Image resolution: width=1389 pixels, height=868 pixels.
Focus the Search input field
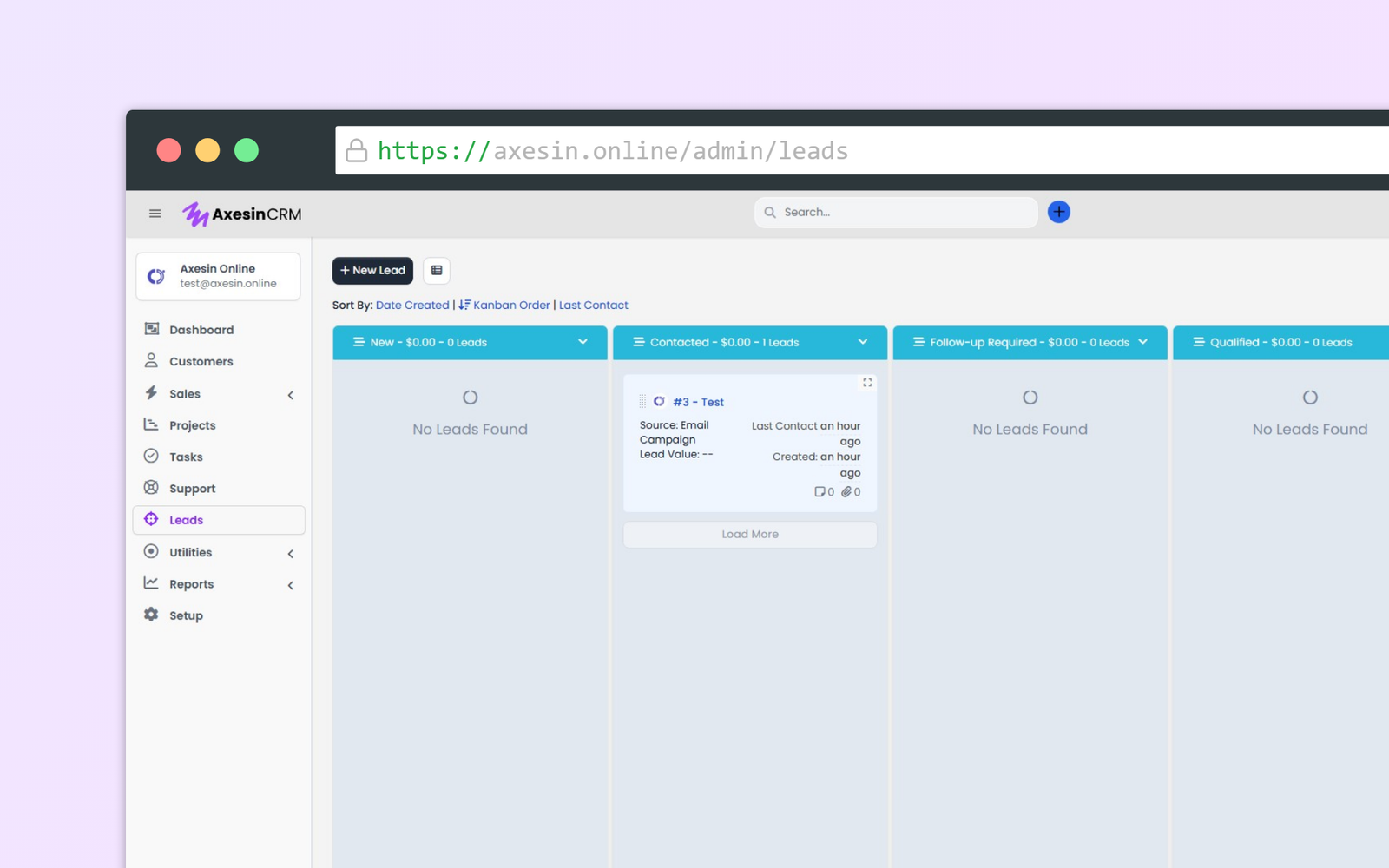pos(903,213)
